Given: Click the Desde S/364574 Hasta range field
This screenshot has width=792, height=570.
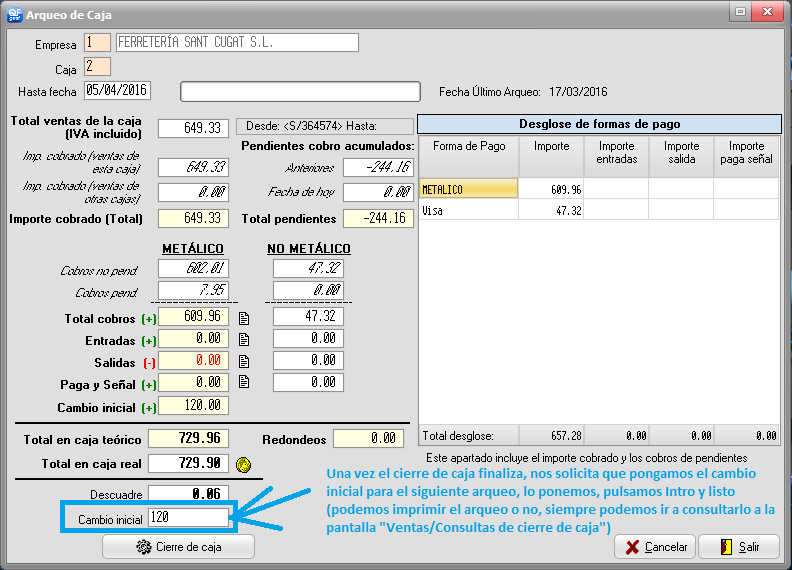Looking at the screenshot, I should (325, 126).
